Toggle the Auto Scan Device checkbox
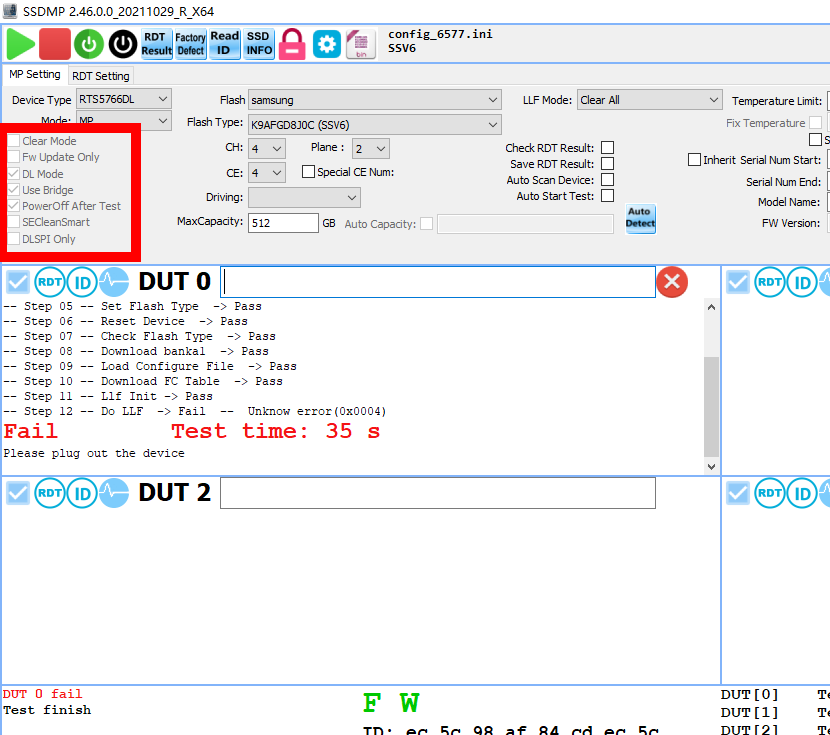 (x=607, y=180)
